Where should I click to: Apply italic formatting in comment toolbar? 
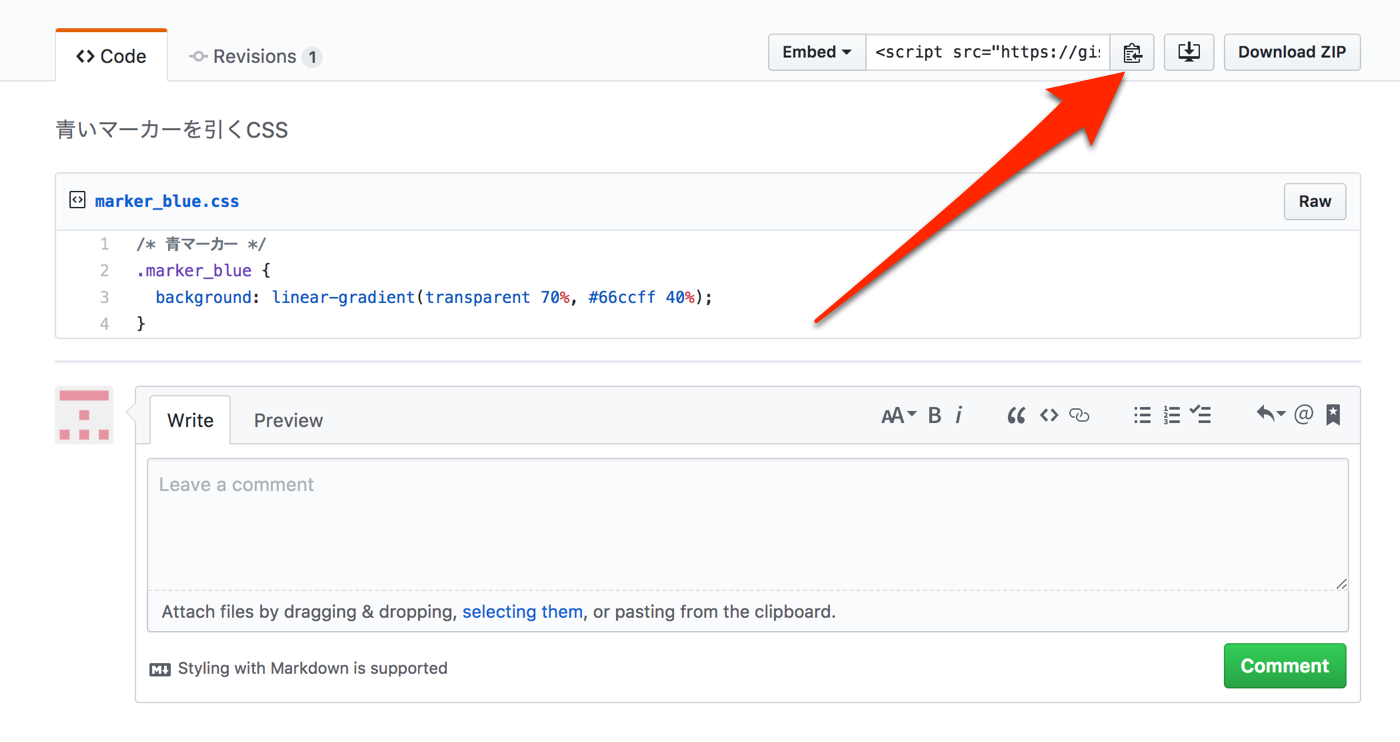coord(959,415)
